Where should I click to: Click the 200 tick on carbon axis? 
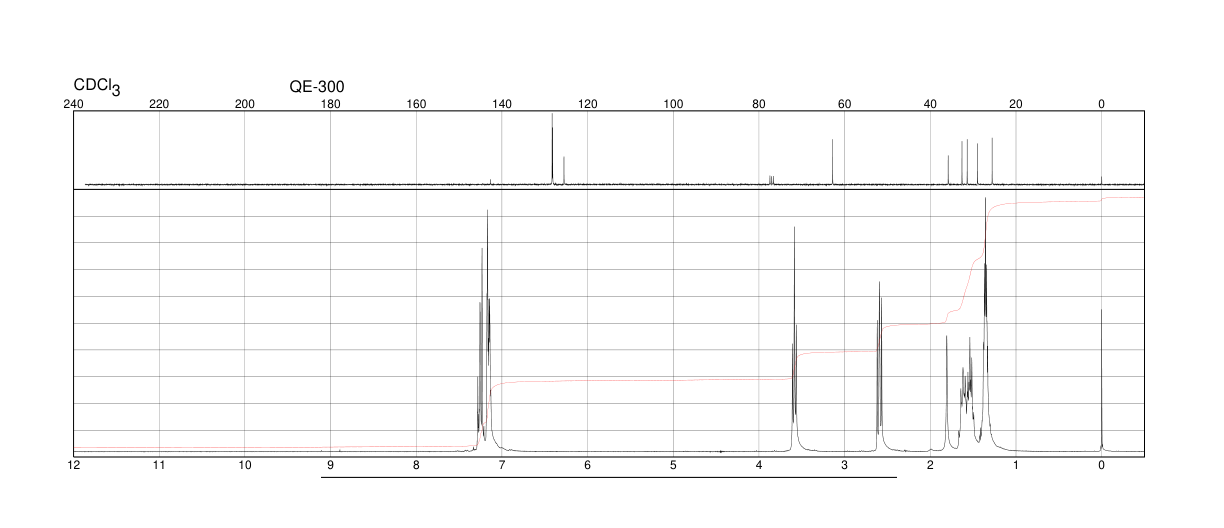click(x=245, y=105)
